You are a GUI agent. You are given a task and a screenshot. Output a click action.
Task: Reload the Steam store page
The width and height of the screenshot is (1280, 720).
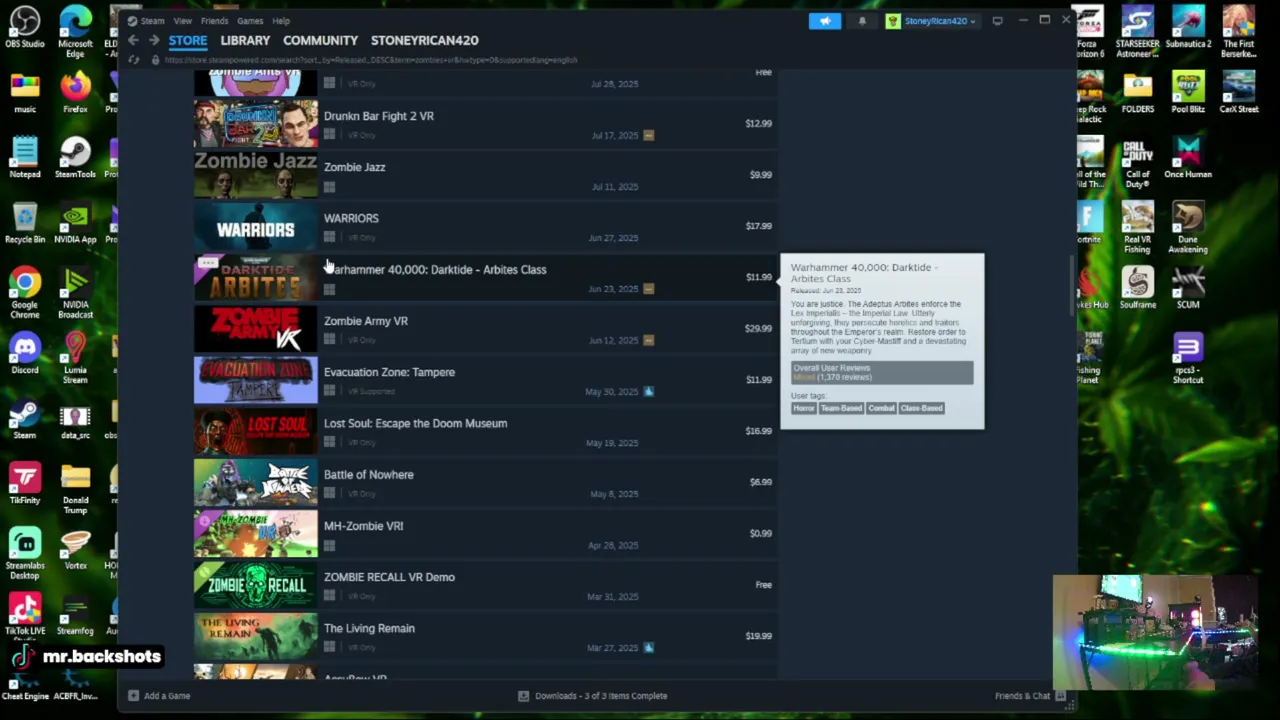pos(133,60)
